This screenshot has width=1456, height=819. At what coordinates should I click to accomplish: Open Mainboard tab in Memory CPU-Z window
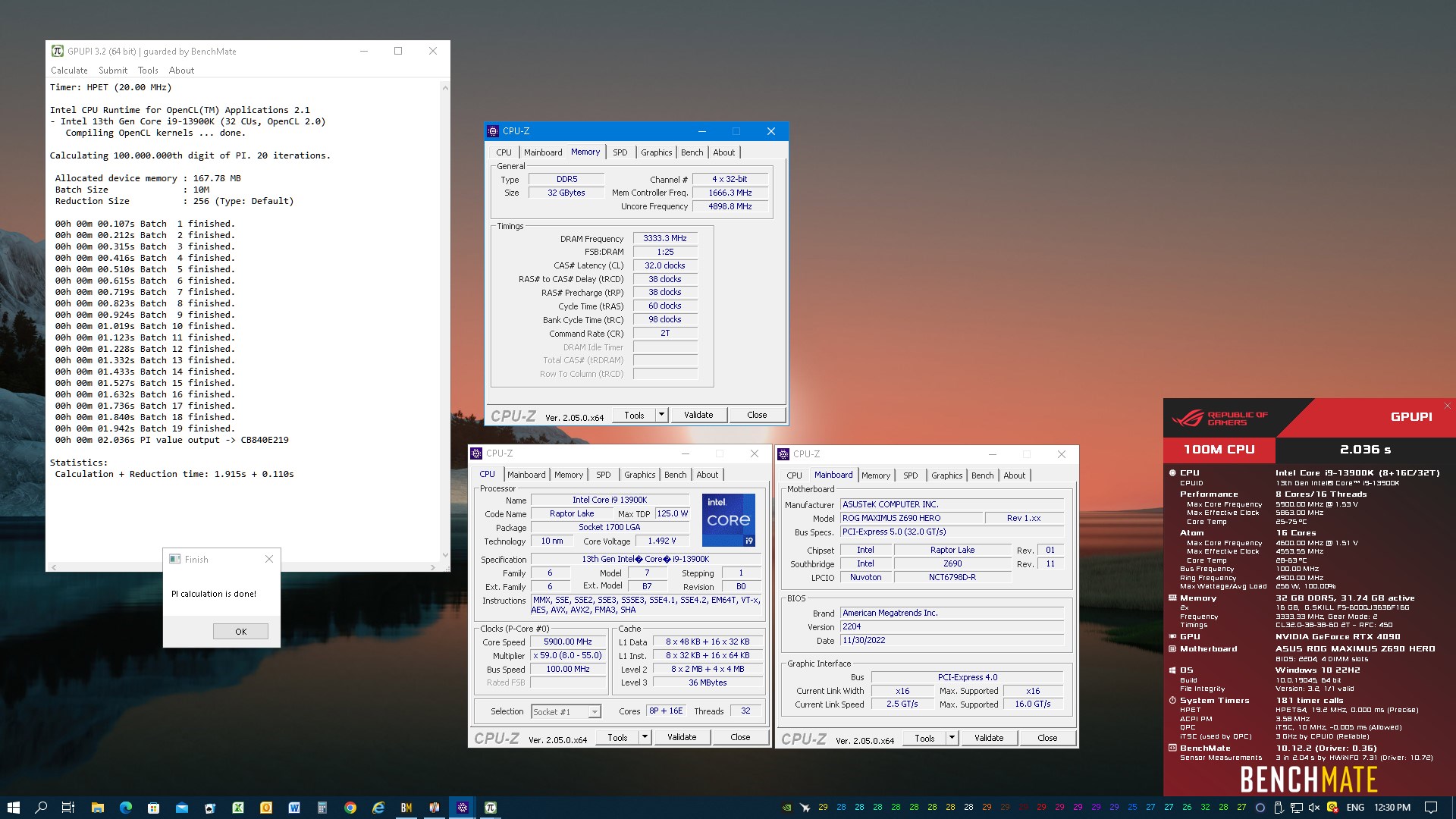coord(543,152)
